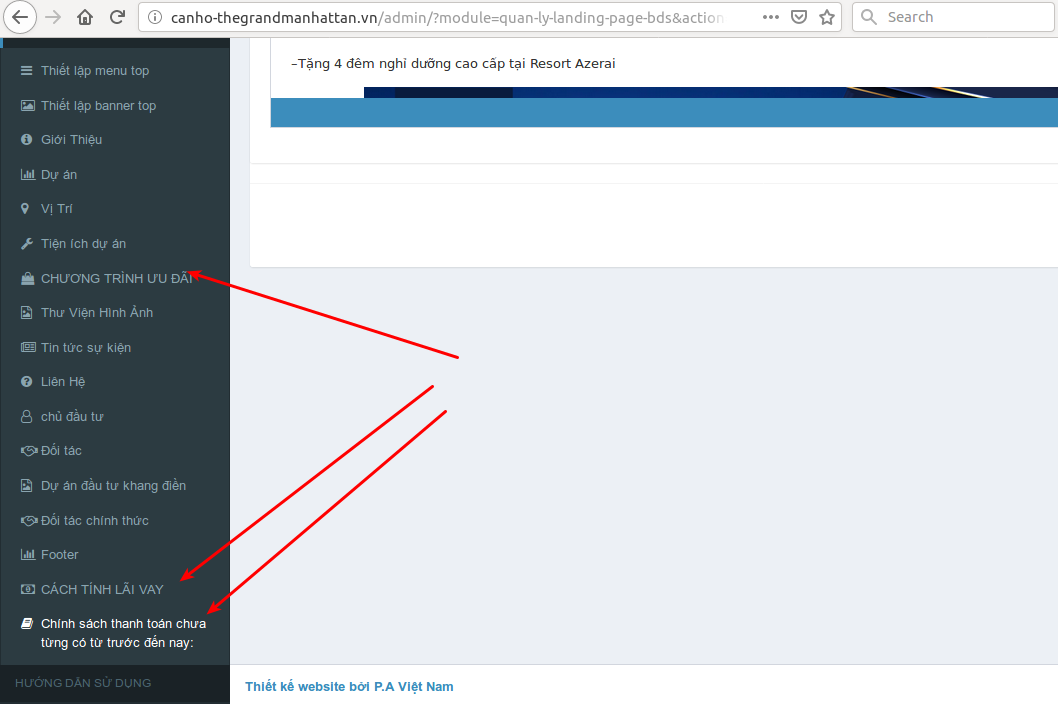The height and width of the screenshot is (704, 1058).
Task: Click the chart icon beside Footer
Action: point(28,555)
